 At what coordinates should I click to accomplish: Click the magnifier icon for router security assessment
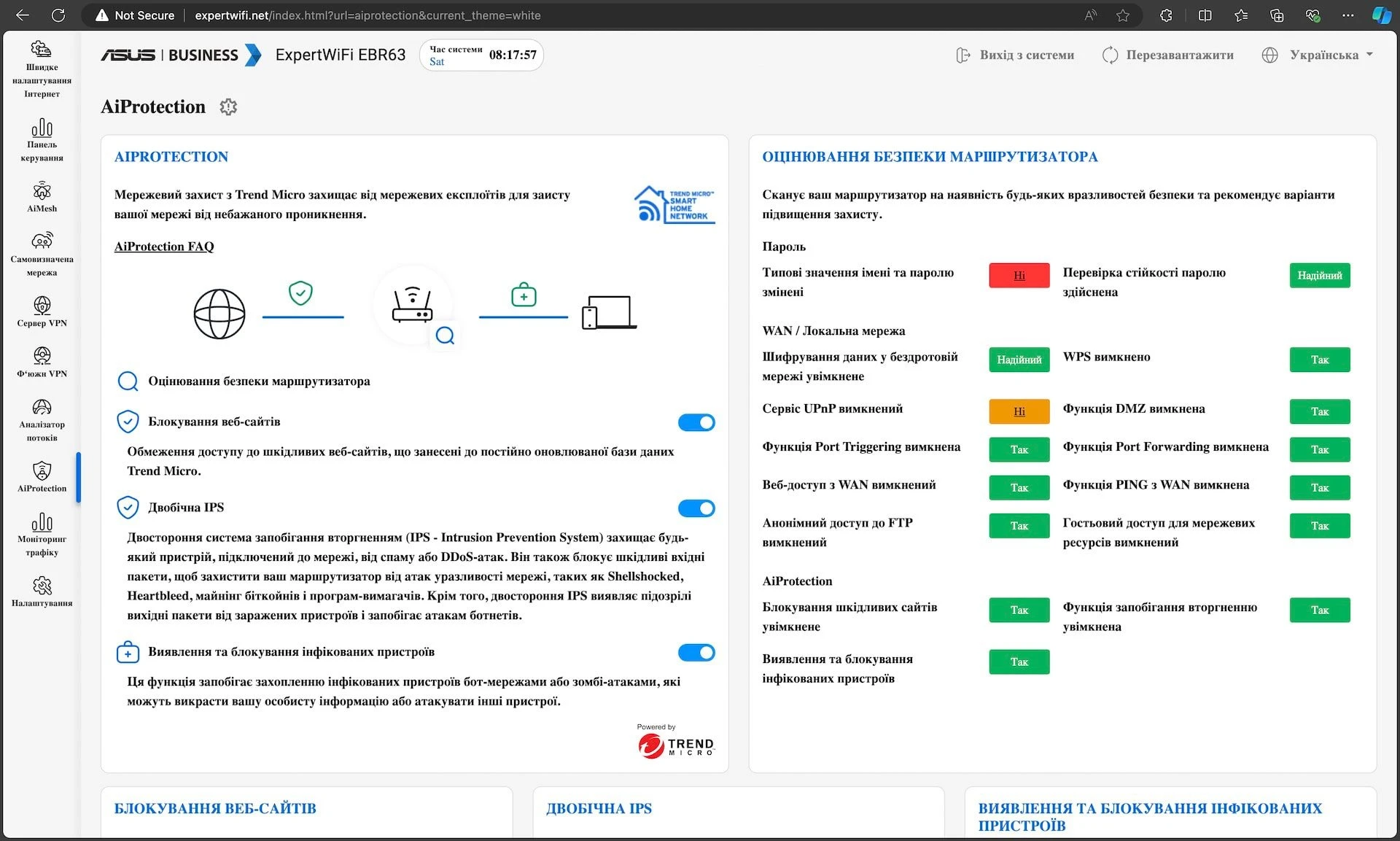tap(128, 381)
